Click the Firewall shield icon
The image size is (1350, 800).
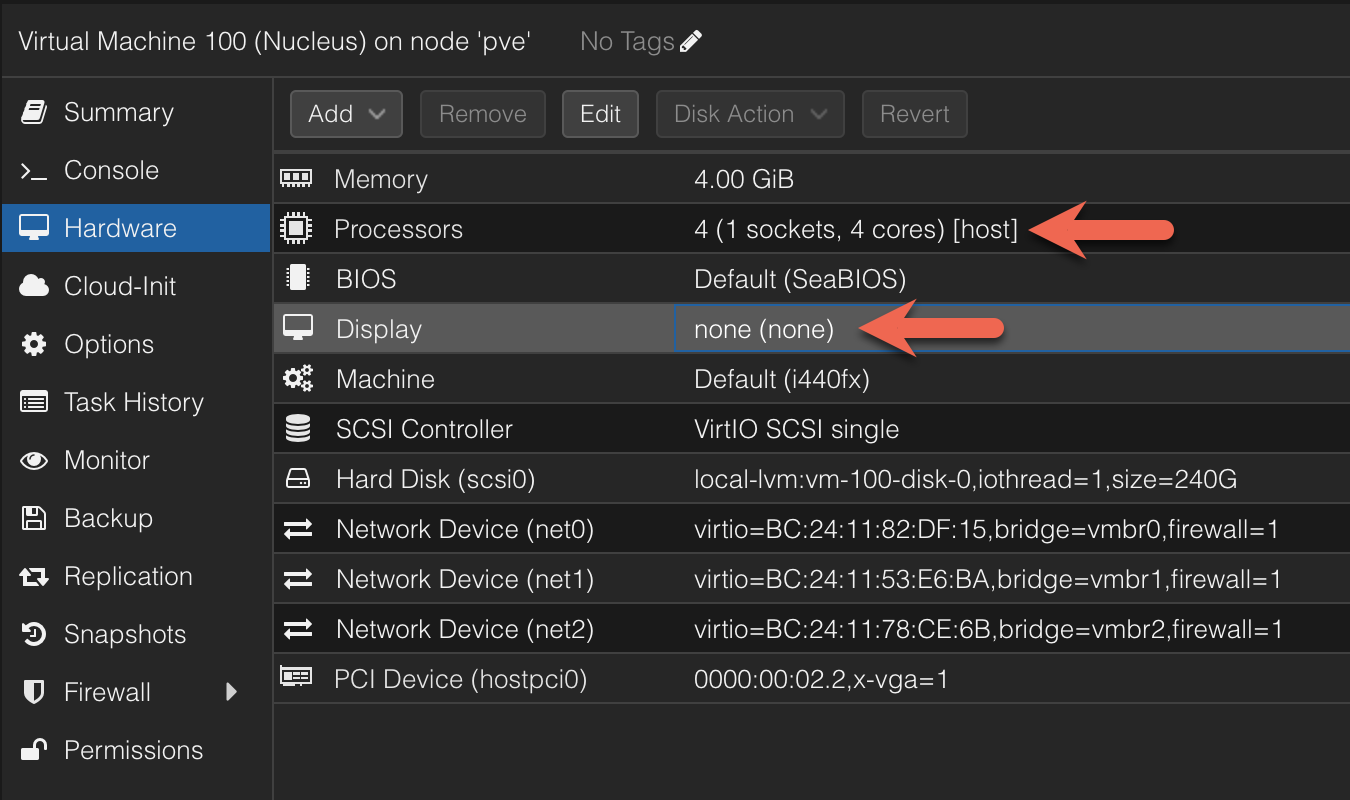tap(34, 692)
